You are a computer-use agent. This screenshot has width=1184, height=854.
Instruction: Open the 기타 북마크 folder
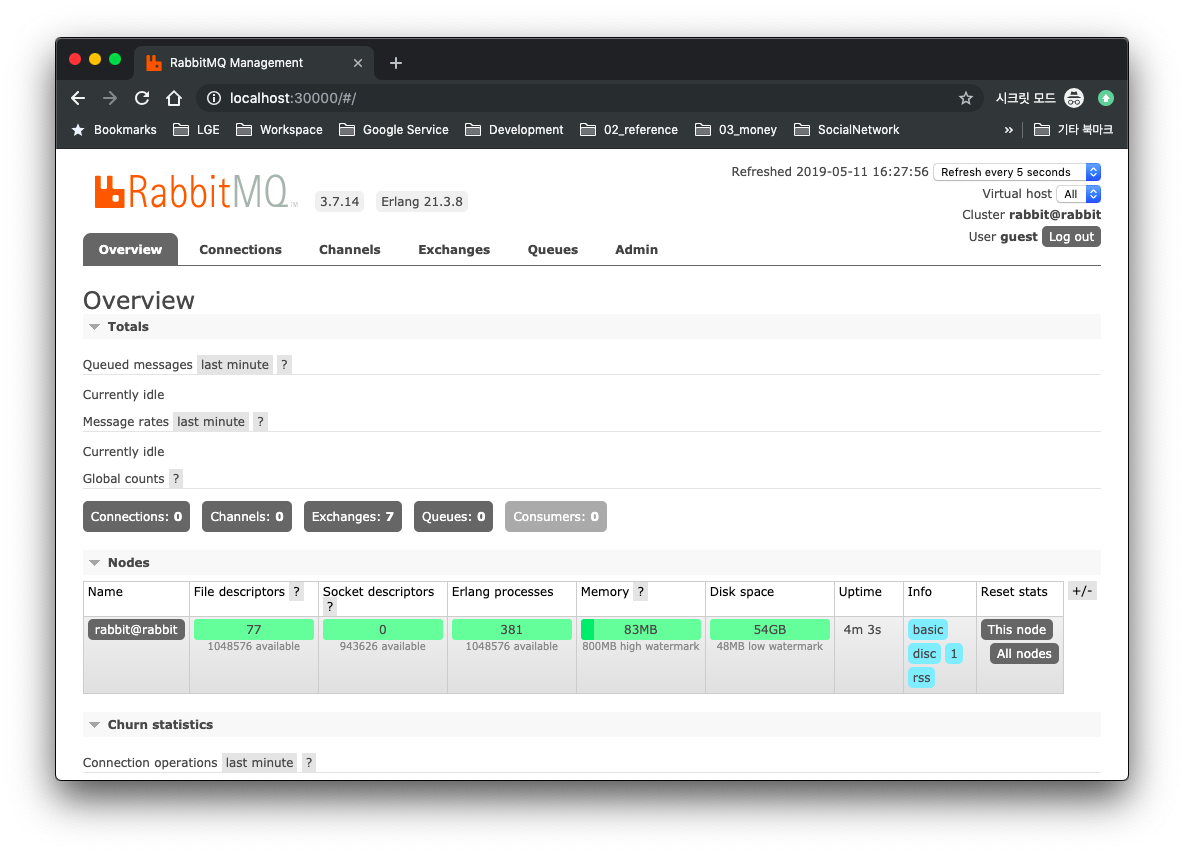(1073, 130)
